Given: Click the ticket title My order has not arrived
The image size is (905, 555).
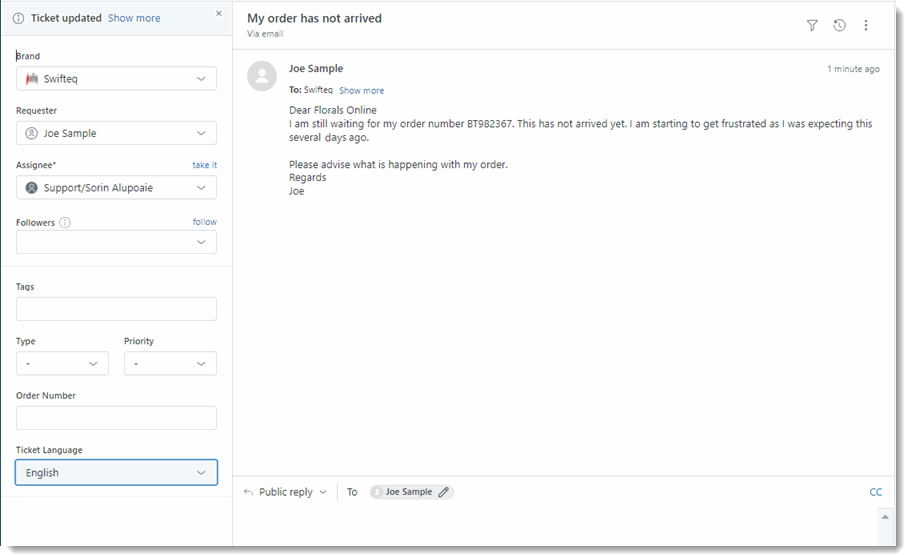Looking at the screenshot, I should (315, 18).
